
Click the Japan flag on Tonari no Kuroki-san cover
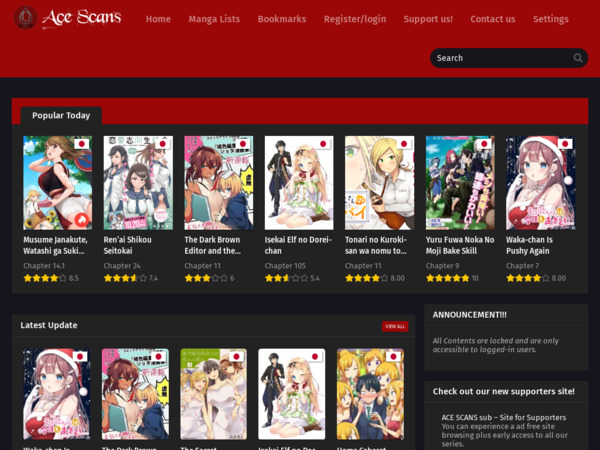tap(403, 144)
